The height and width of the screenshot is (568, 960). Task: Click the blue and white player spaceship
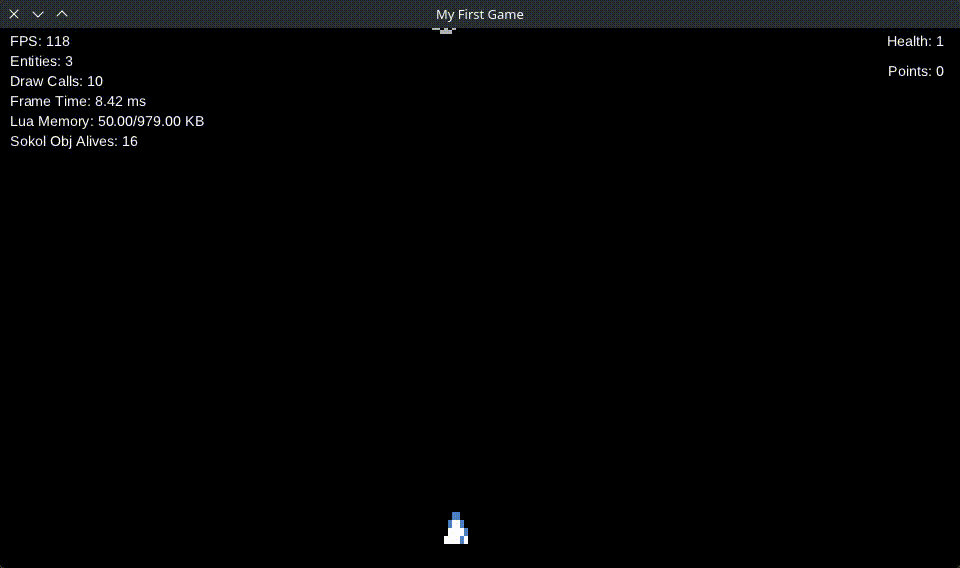pyautogui.click(x=456, y=529)
